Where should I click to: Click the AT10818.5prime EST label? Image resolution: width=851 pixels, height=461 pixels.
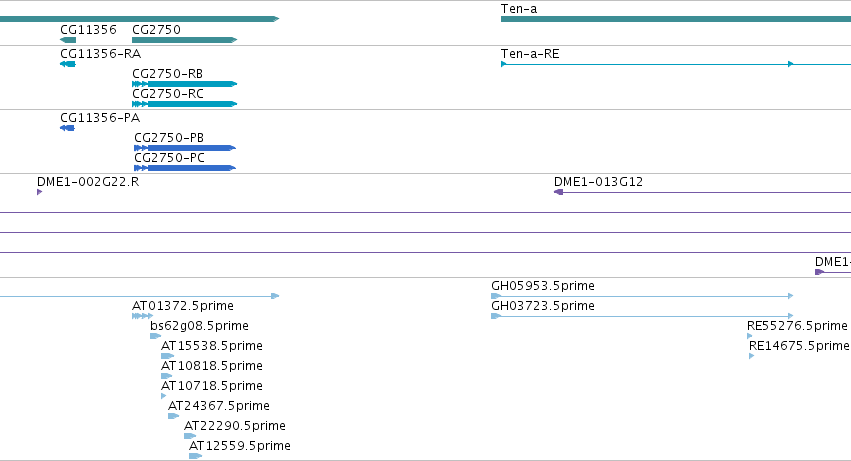coord(212,366)
